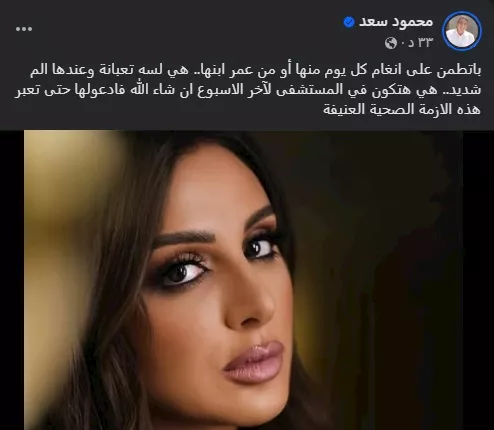Image resolution: width=494 pixels, height=430 pixels.
Task: Open the profile name link محمود سعد
Action: click(x=396, y=22)
